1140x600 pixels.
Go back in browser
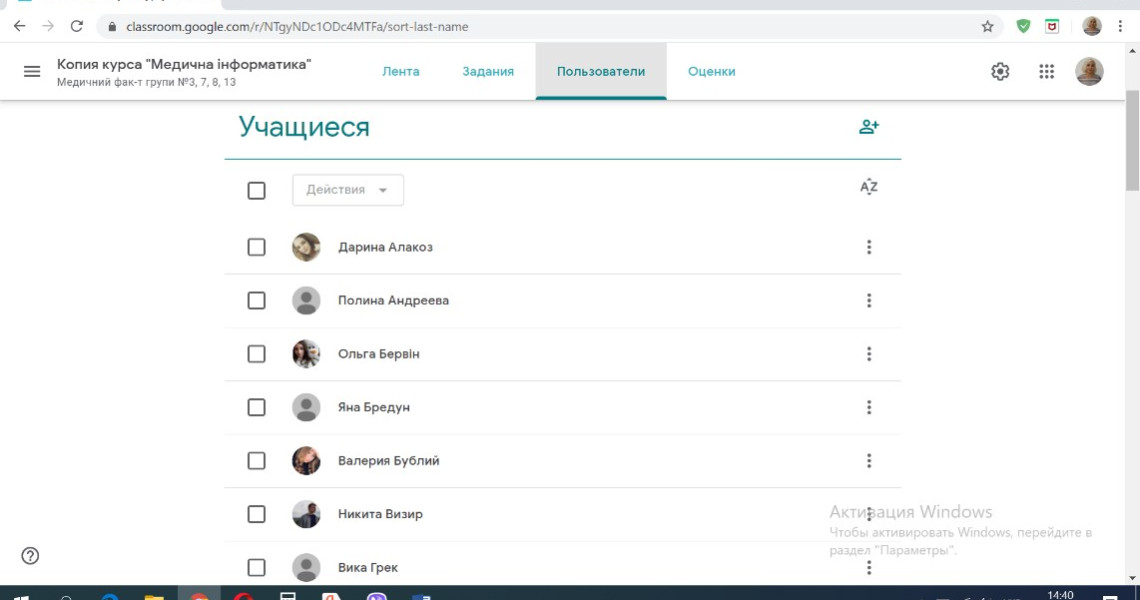[20, 26]
